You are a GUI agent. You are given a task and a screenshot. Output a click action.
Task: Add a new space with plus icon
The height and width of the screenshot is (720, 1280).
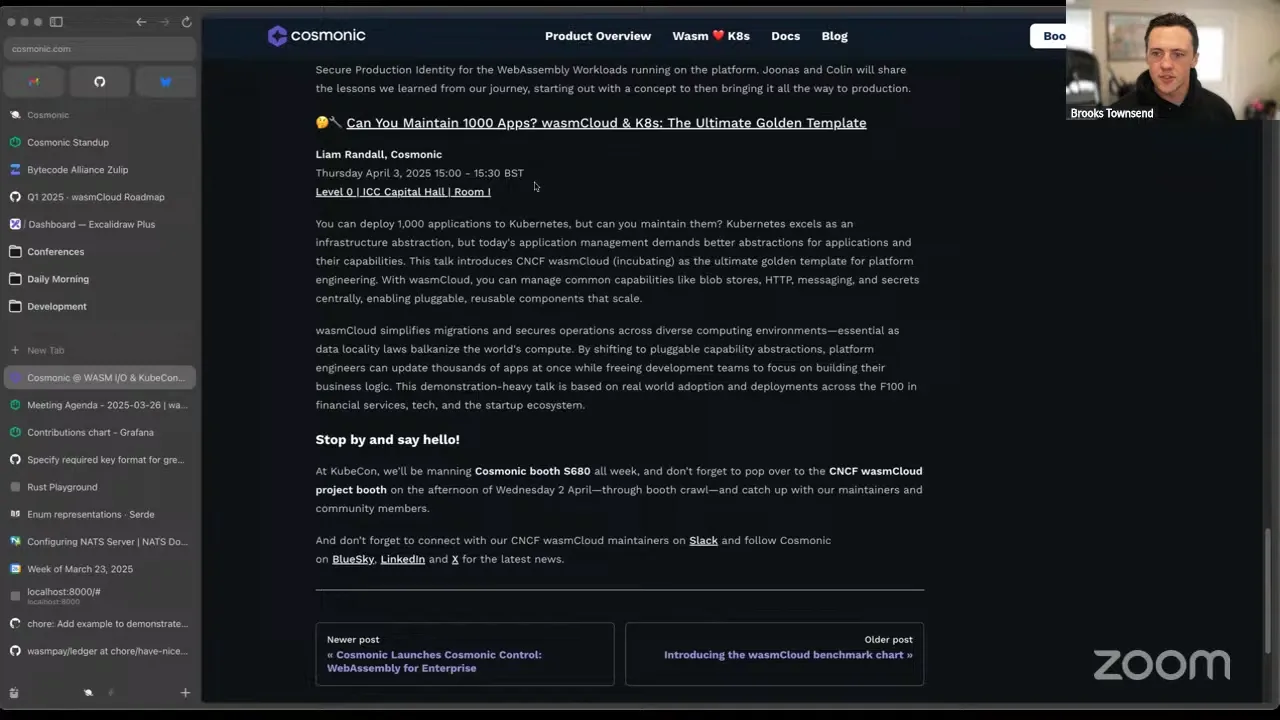pos(185,692)
